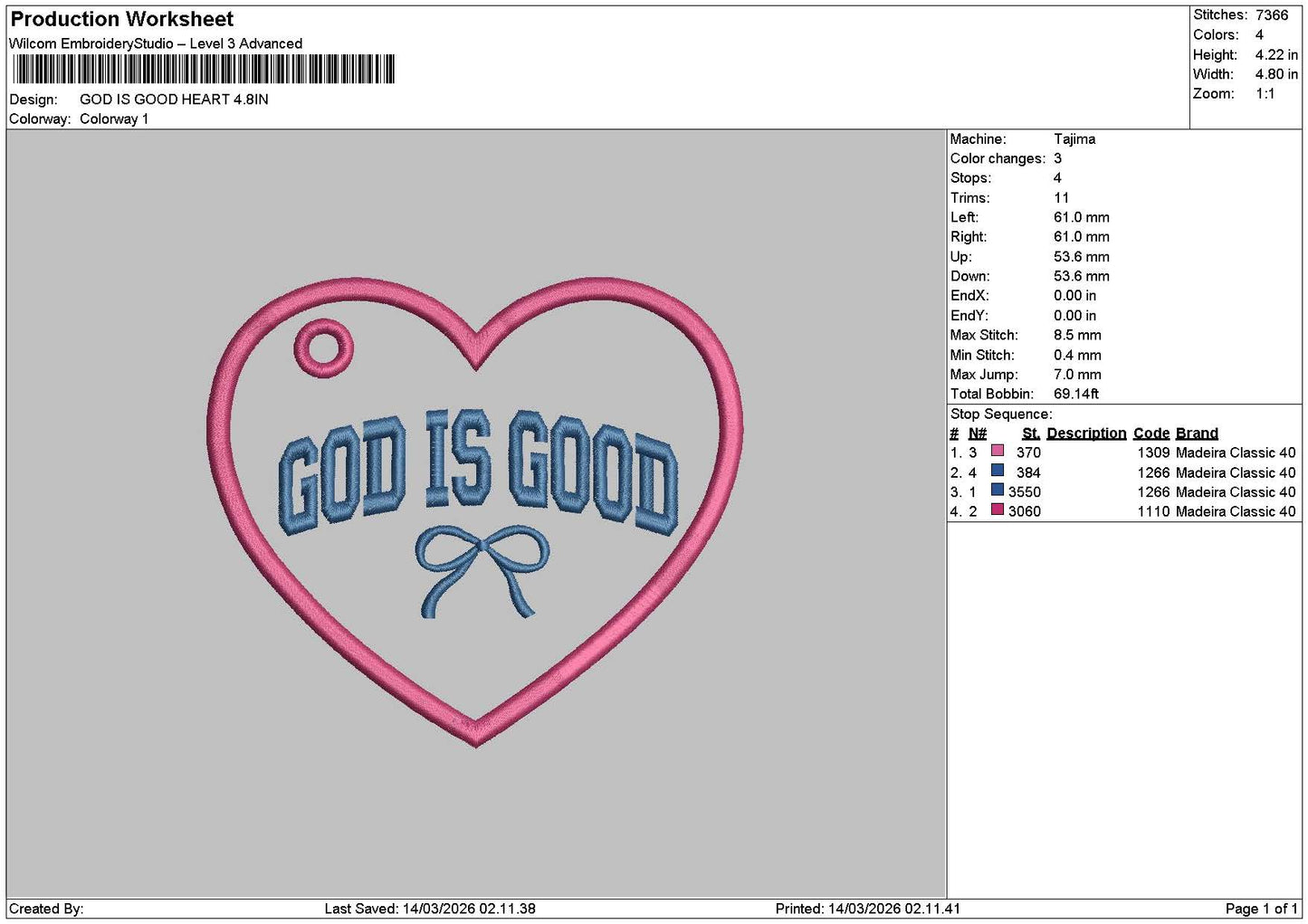Click the trims value '11'

[x=1061, y=198]
